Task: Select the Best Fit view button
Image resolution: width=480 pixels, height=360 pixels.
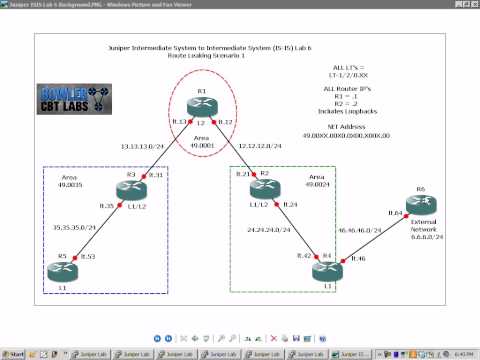Action: click(184, 339)
